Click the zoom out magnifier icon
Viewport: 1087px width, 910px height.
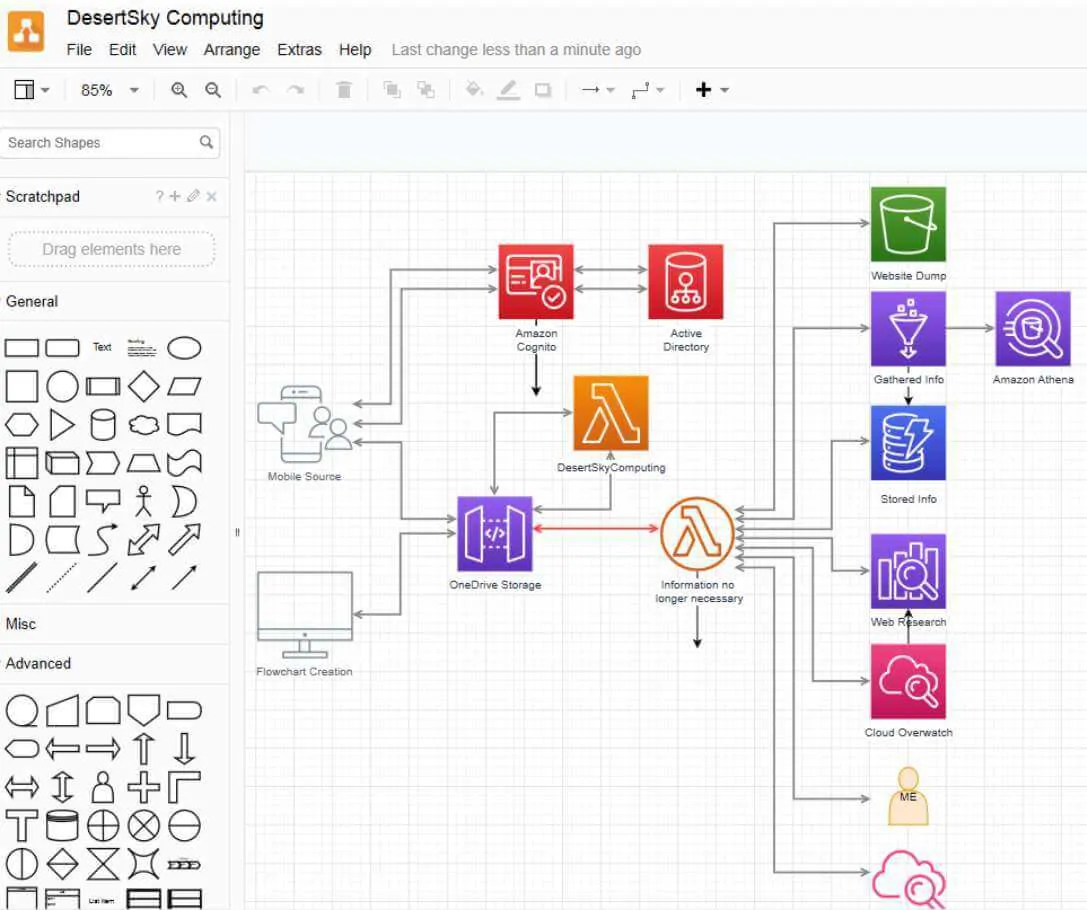tap(213, 90)
